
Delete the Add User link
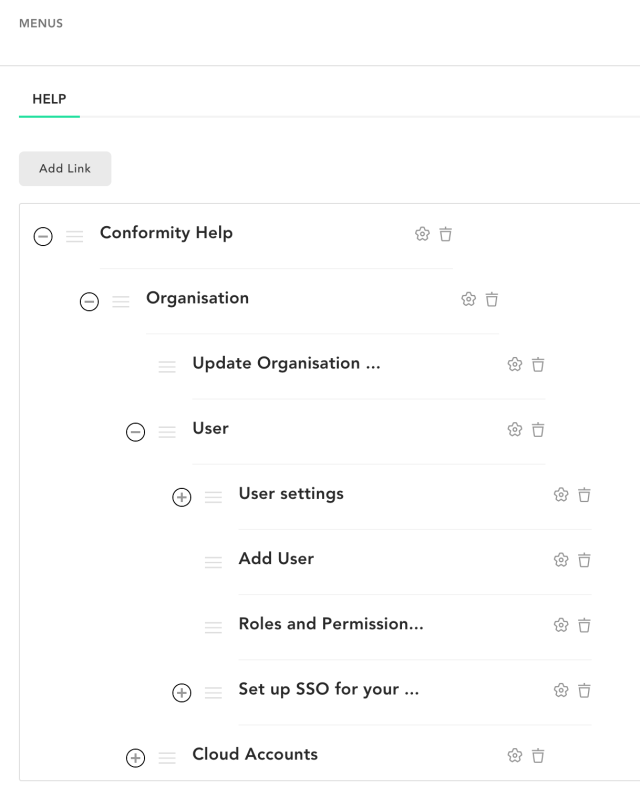584,560
